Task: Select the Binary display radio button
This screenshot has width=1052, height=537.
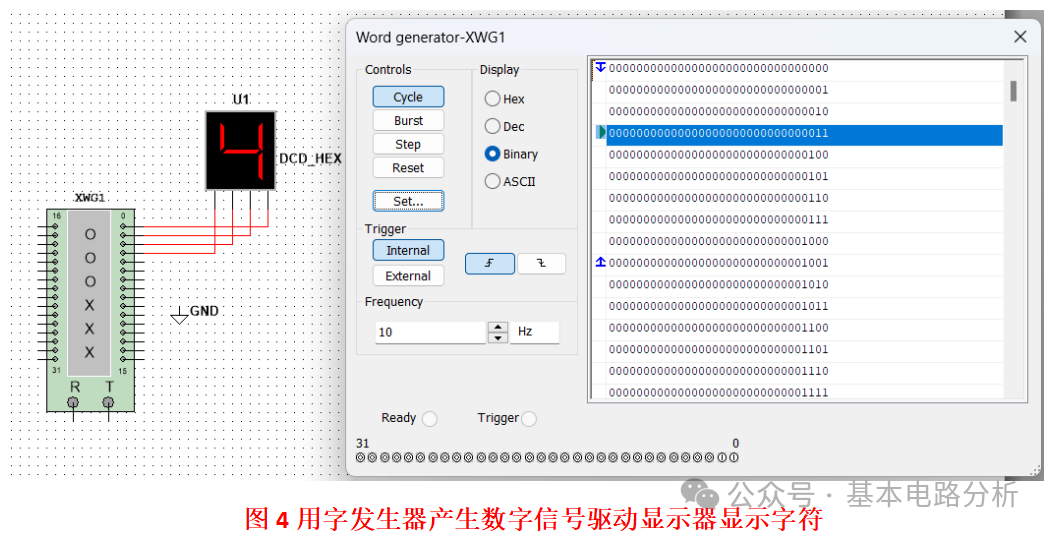Action: coord(492,154)
